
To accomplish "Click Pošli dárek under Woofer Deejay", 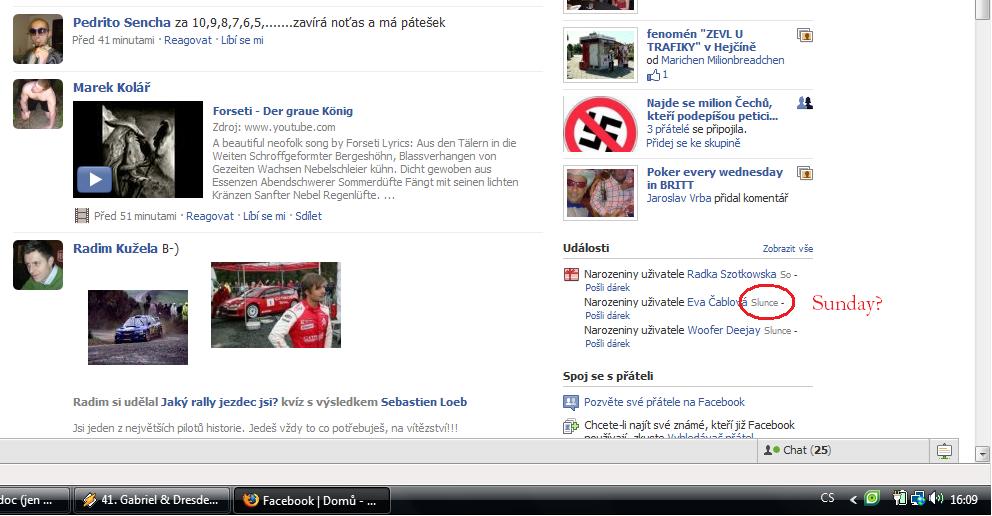I will (607, 344).
